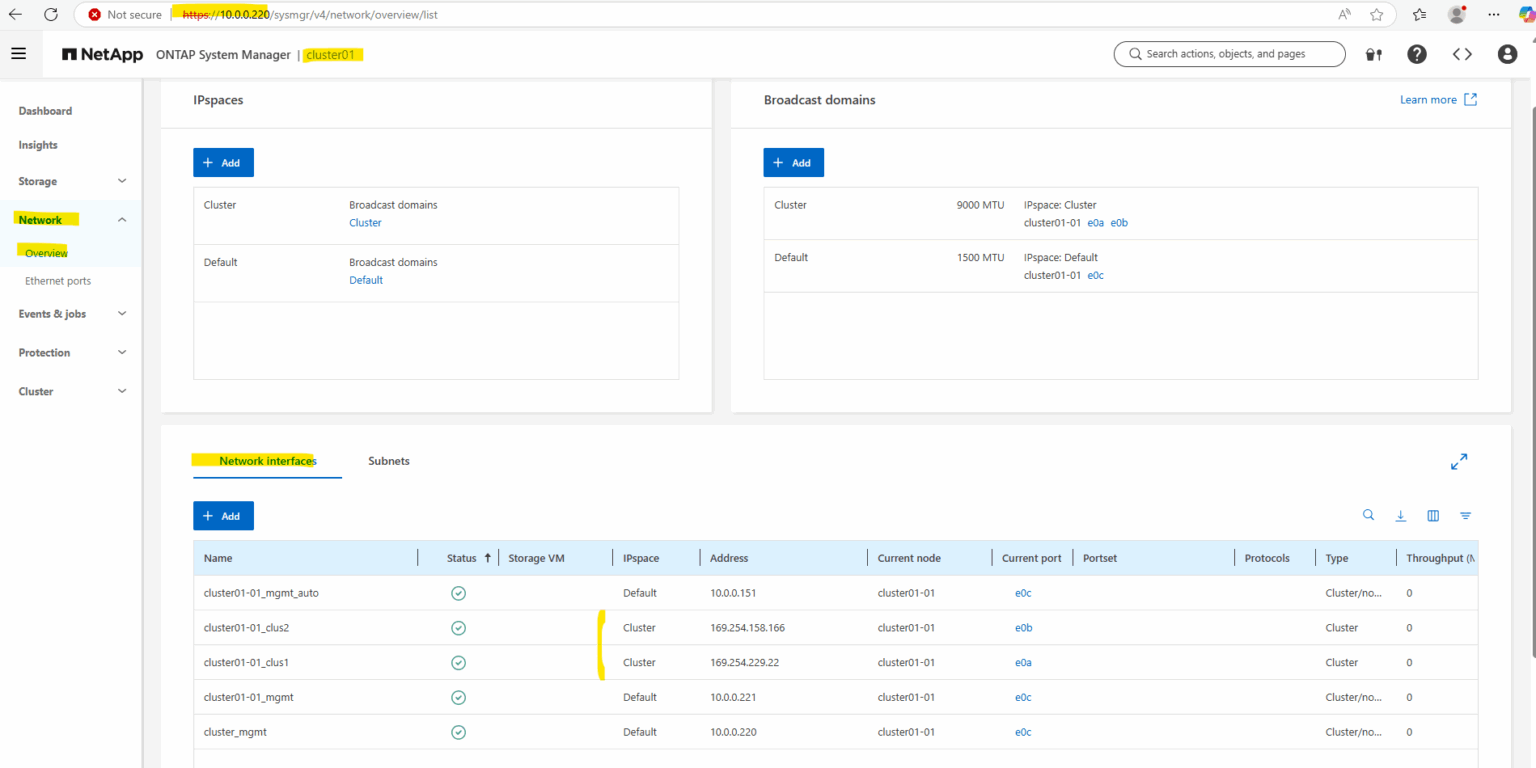Open the hamburger menu beside NetApp logo

pyautogui.click(x=19, y=53)
